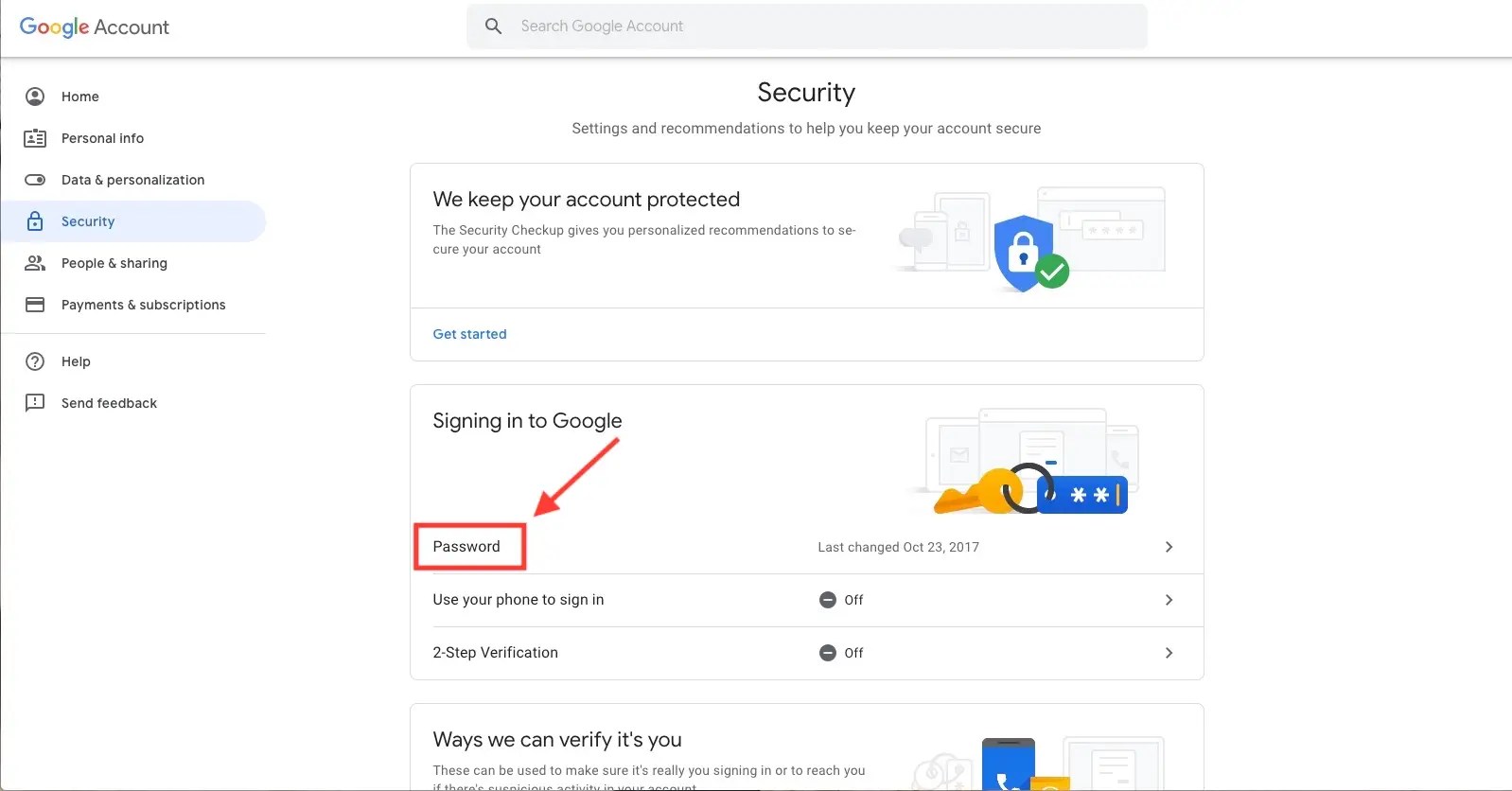
Task: Click the search magnifier icon
Action: click(493, 26)
